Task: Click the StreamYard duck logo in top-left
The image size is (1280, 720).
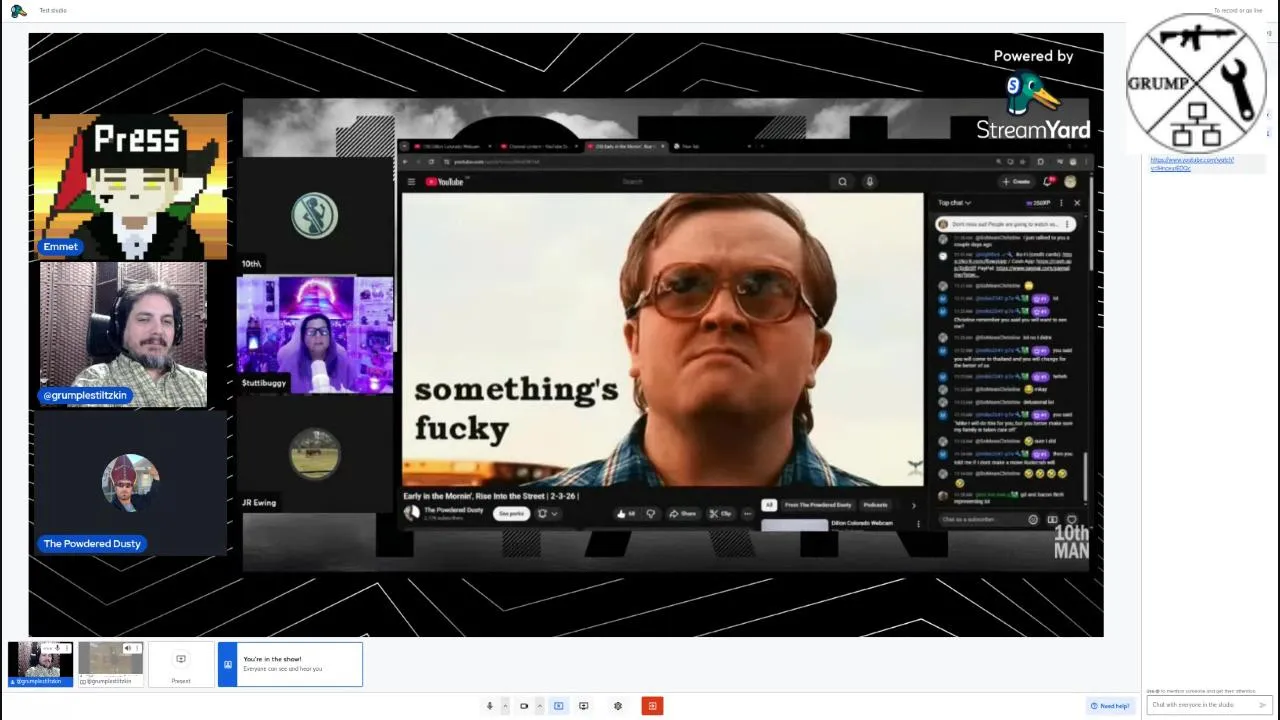Action: (18, 11)
